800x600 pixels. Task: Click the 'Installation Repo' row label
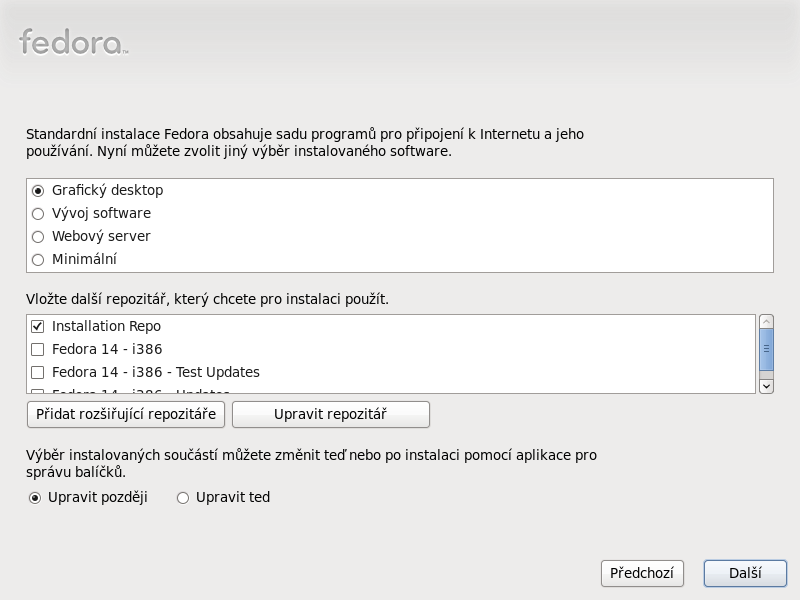click(x=106, y=326)
